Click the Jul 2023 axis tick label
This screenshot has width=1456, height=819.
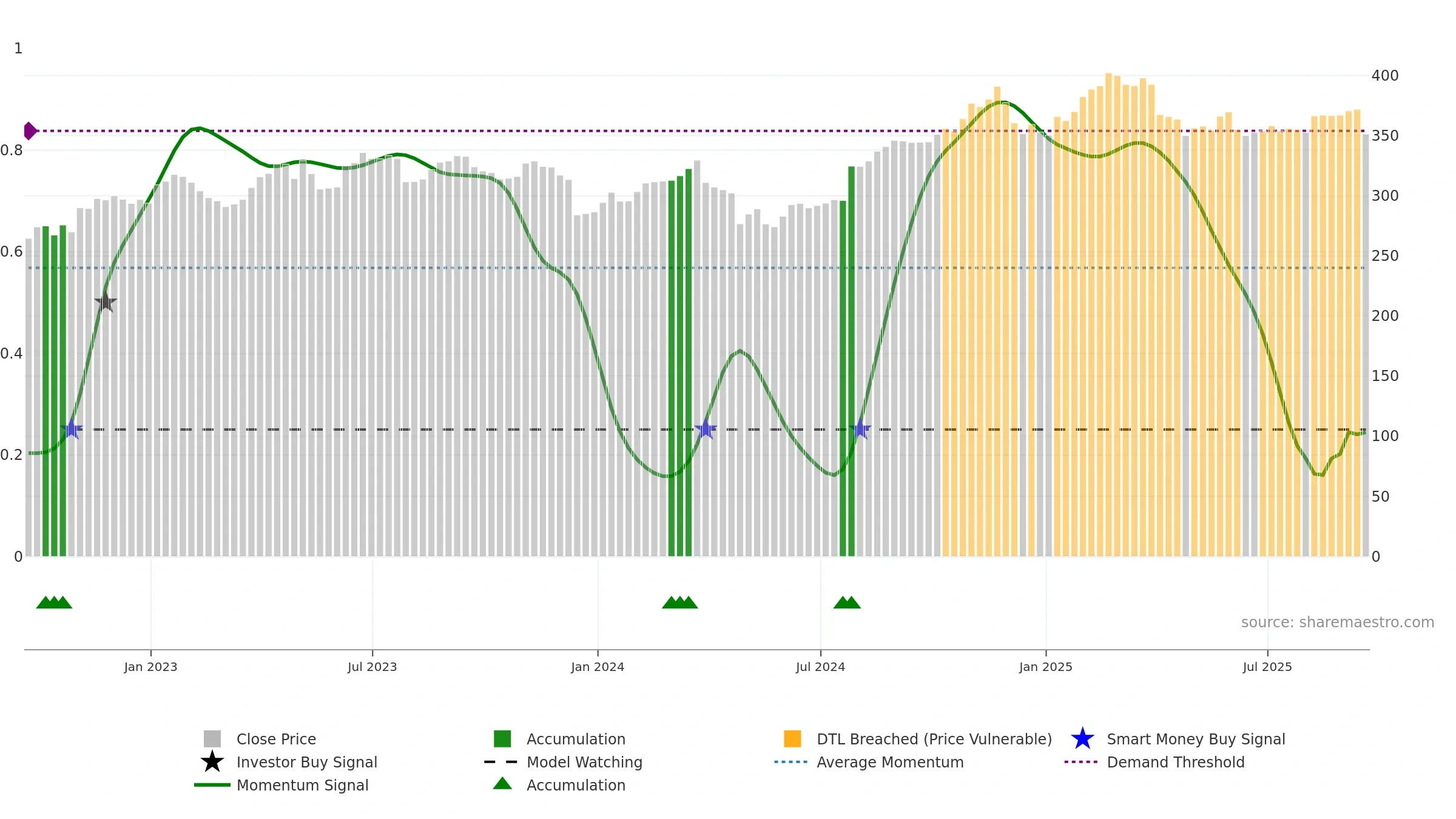(x=372, y=667)
